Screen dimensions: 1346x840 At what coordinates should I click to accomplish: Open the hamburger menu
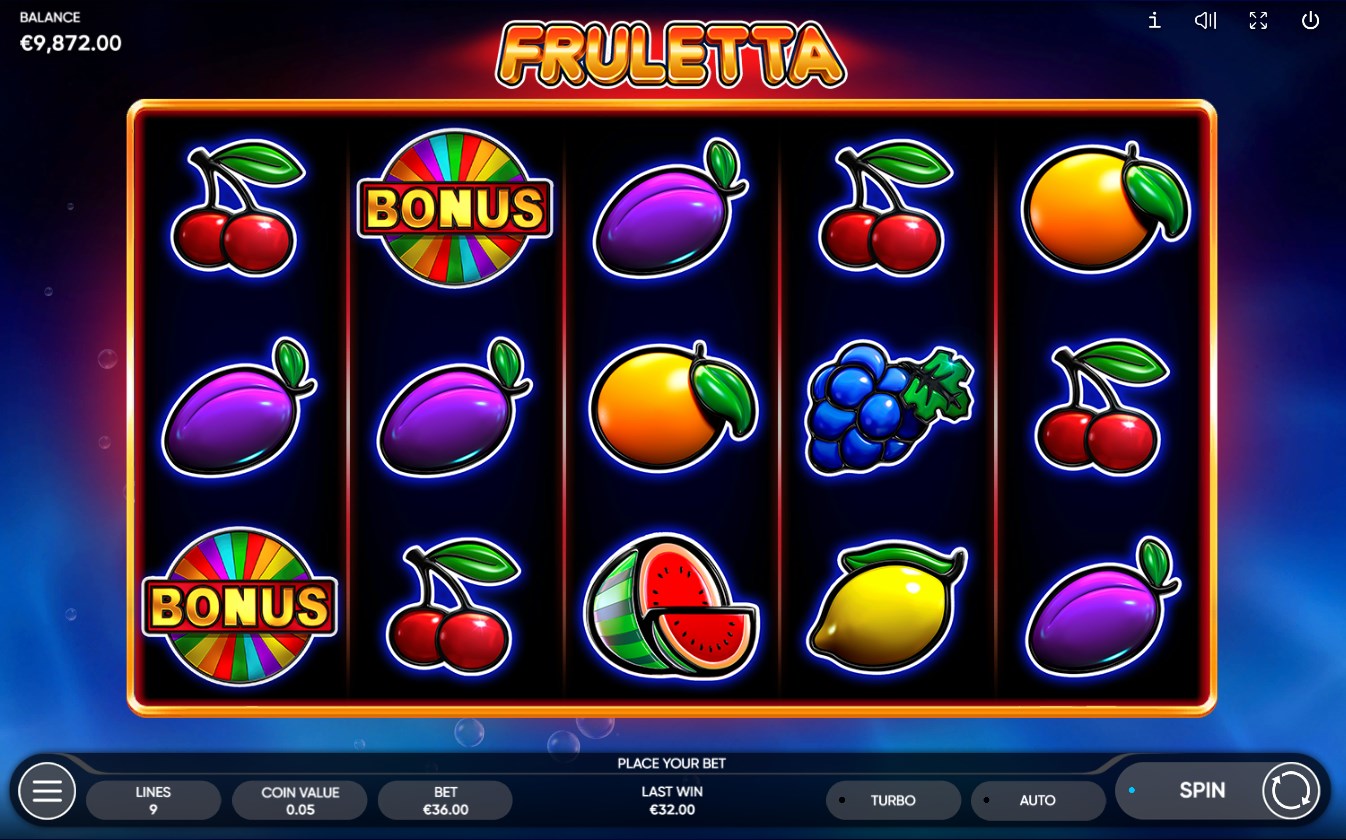coord(47,792)
